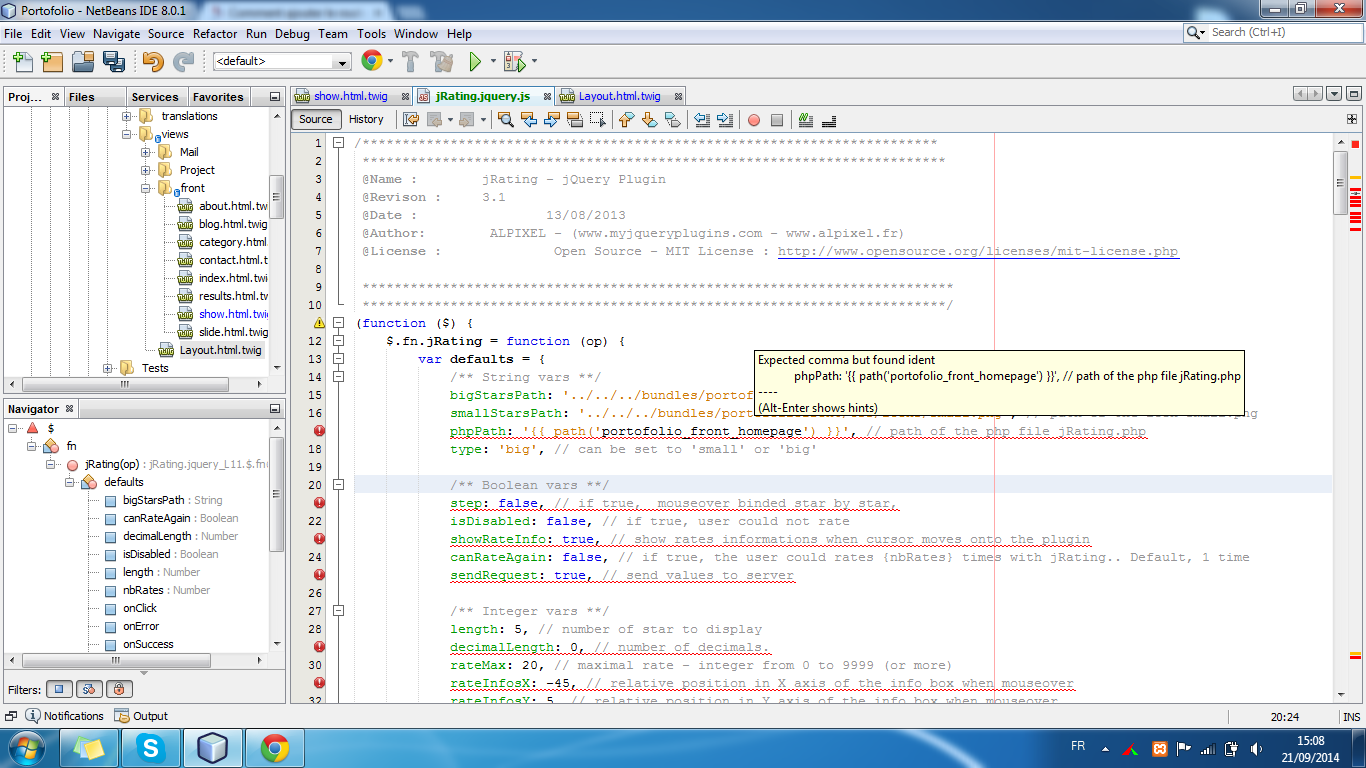Toggle the padlock filter in Navigator

click(119, 689)
